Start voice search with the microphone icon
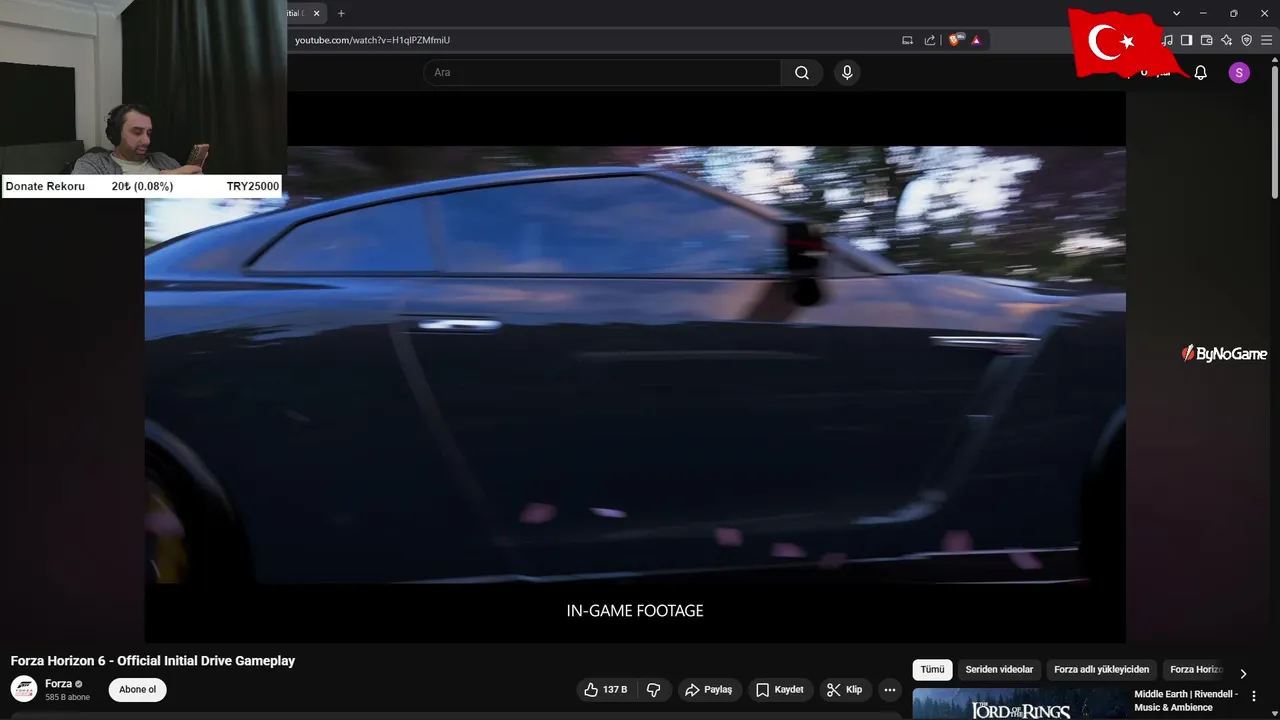Image resolution: width=1280 pixels, height=720 pixels. (847, 72)
